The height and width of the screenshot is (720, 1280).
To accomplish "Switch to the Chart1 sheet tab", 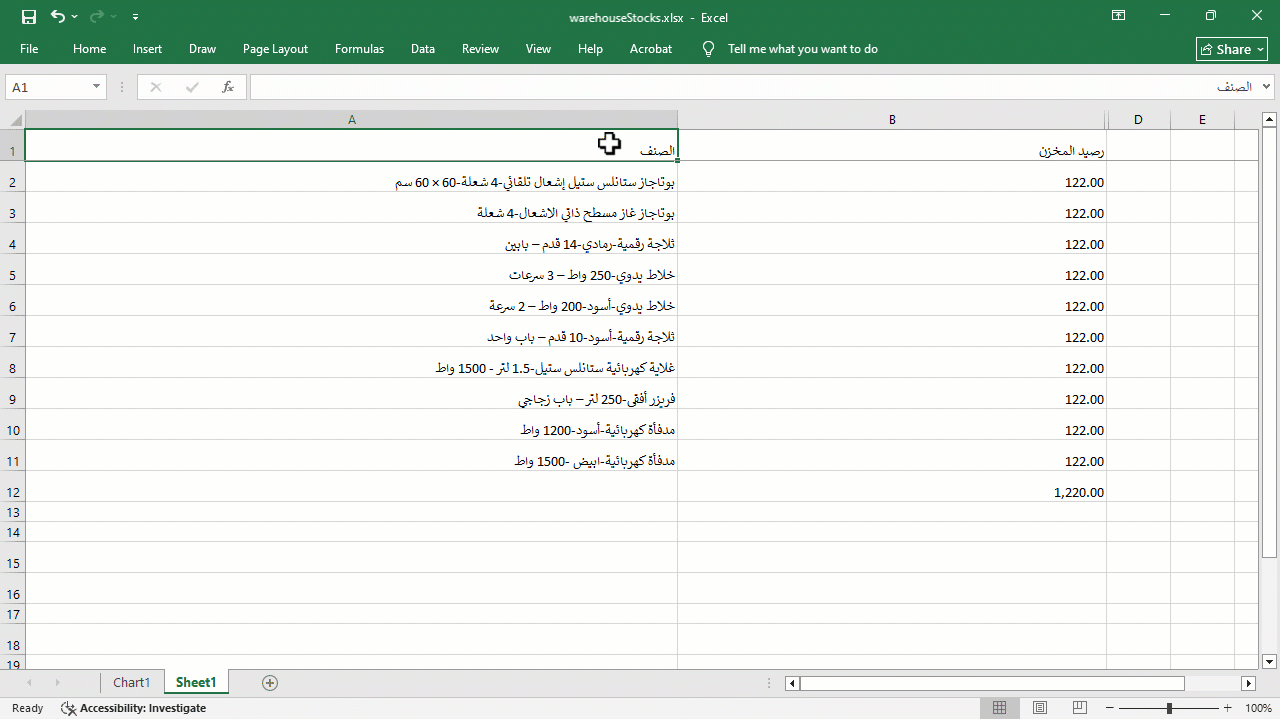I will pos(131,682).
